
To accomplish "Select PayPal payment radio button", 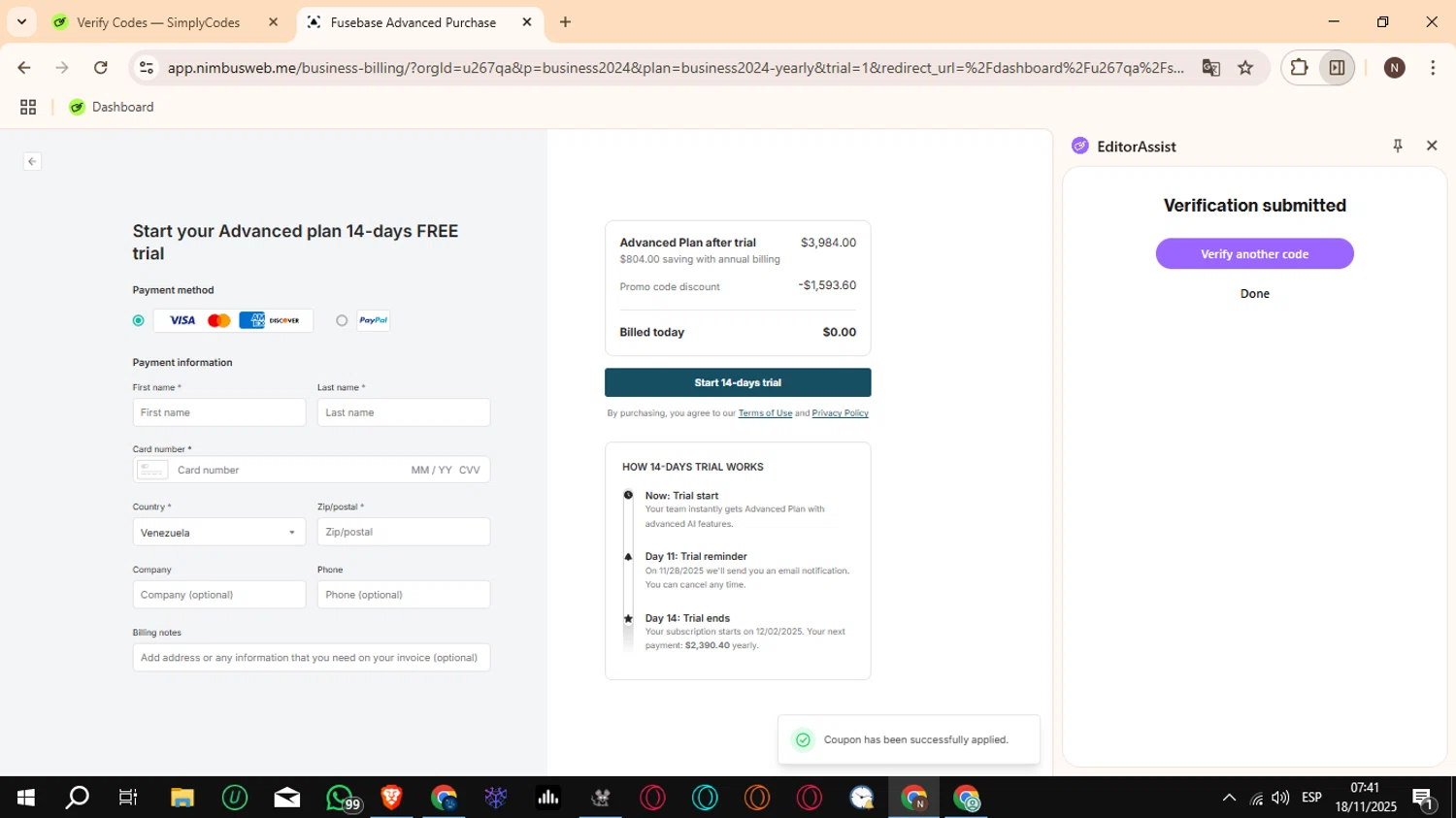I will (342, 320).
